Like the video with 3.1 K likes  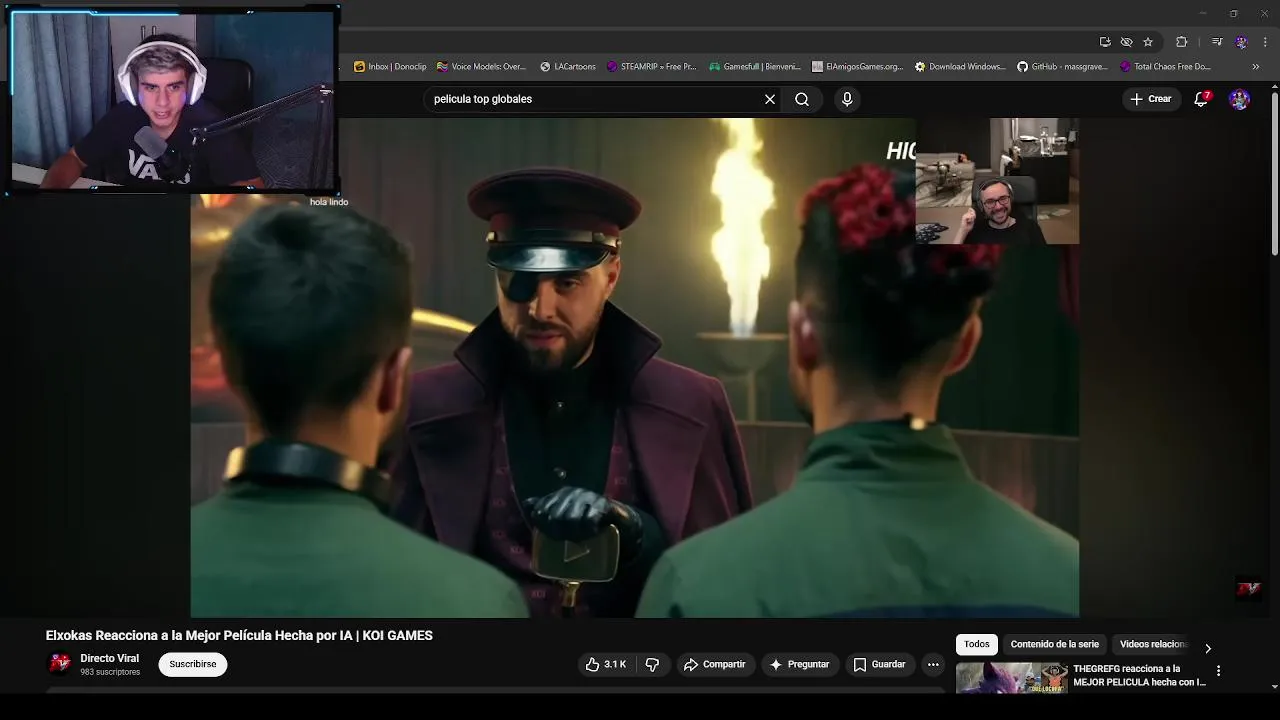[x=606, y=664]
